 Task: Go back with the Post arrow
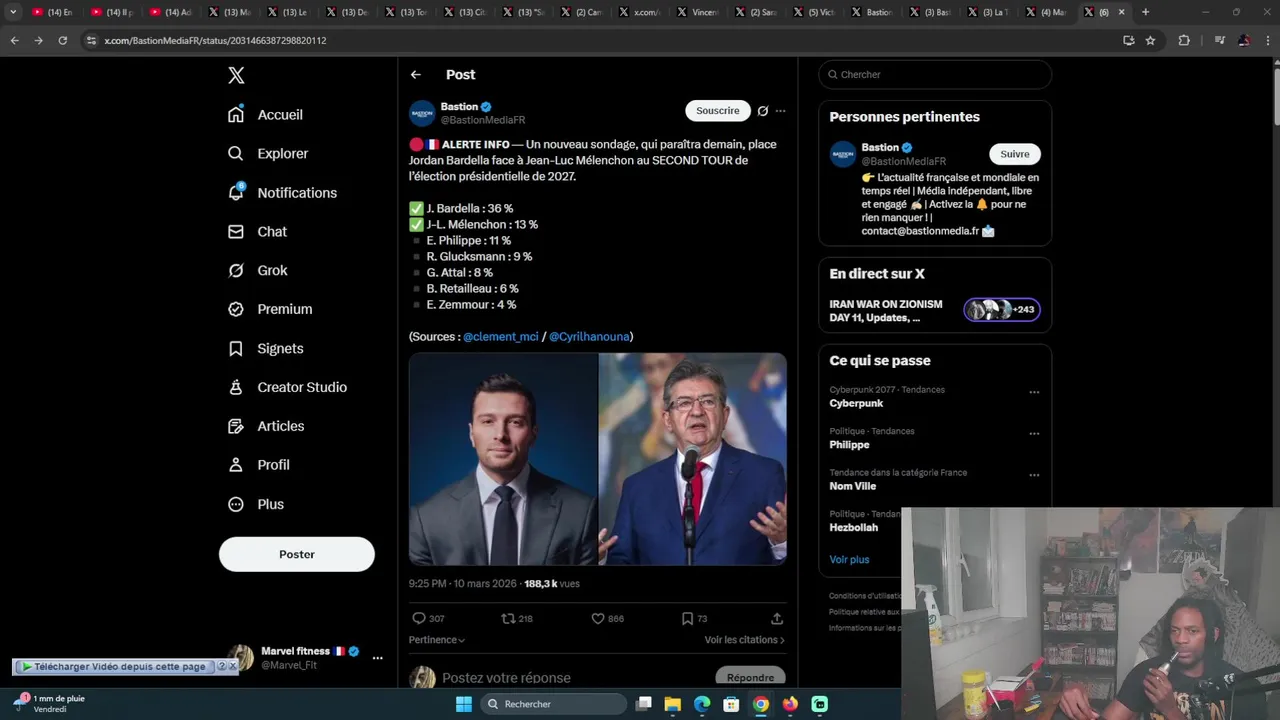[x=416, y=75]
